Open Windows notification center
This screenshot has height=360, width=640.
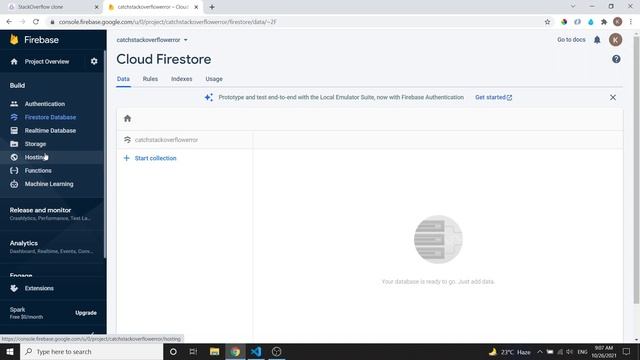pos(627,351)
